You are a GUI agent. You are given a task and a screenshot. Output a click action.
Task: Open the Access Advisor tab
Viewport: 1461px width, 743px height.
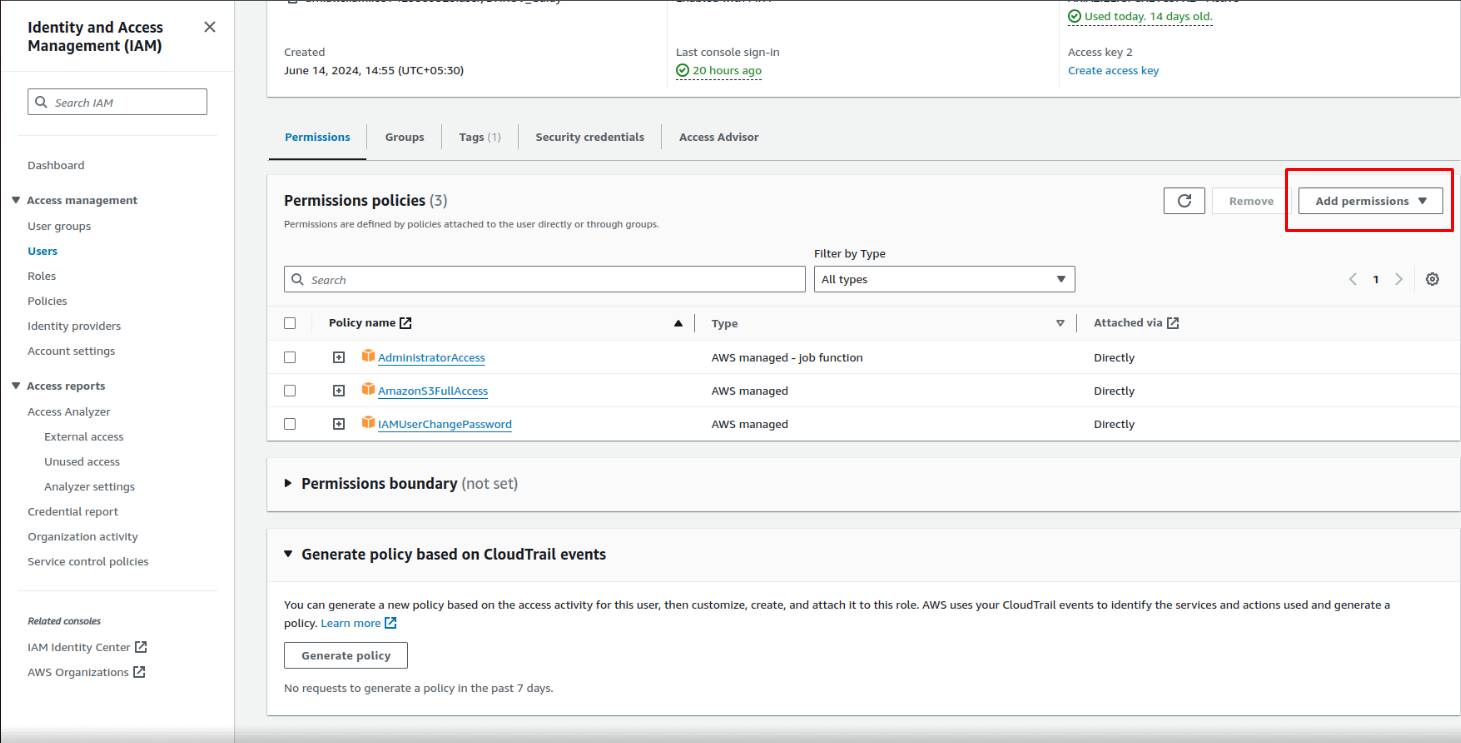click(x=718, y=137)
